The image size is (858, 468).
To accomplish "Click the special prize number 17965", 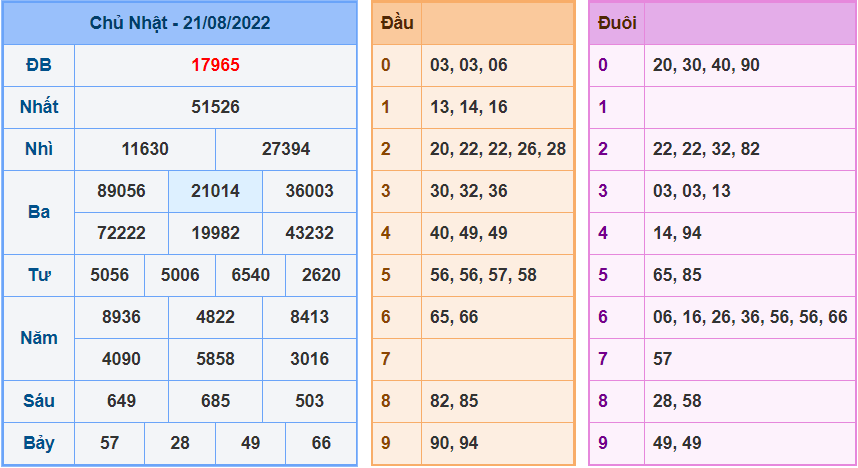I will pyautogui.click(x=215, y=65).
